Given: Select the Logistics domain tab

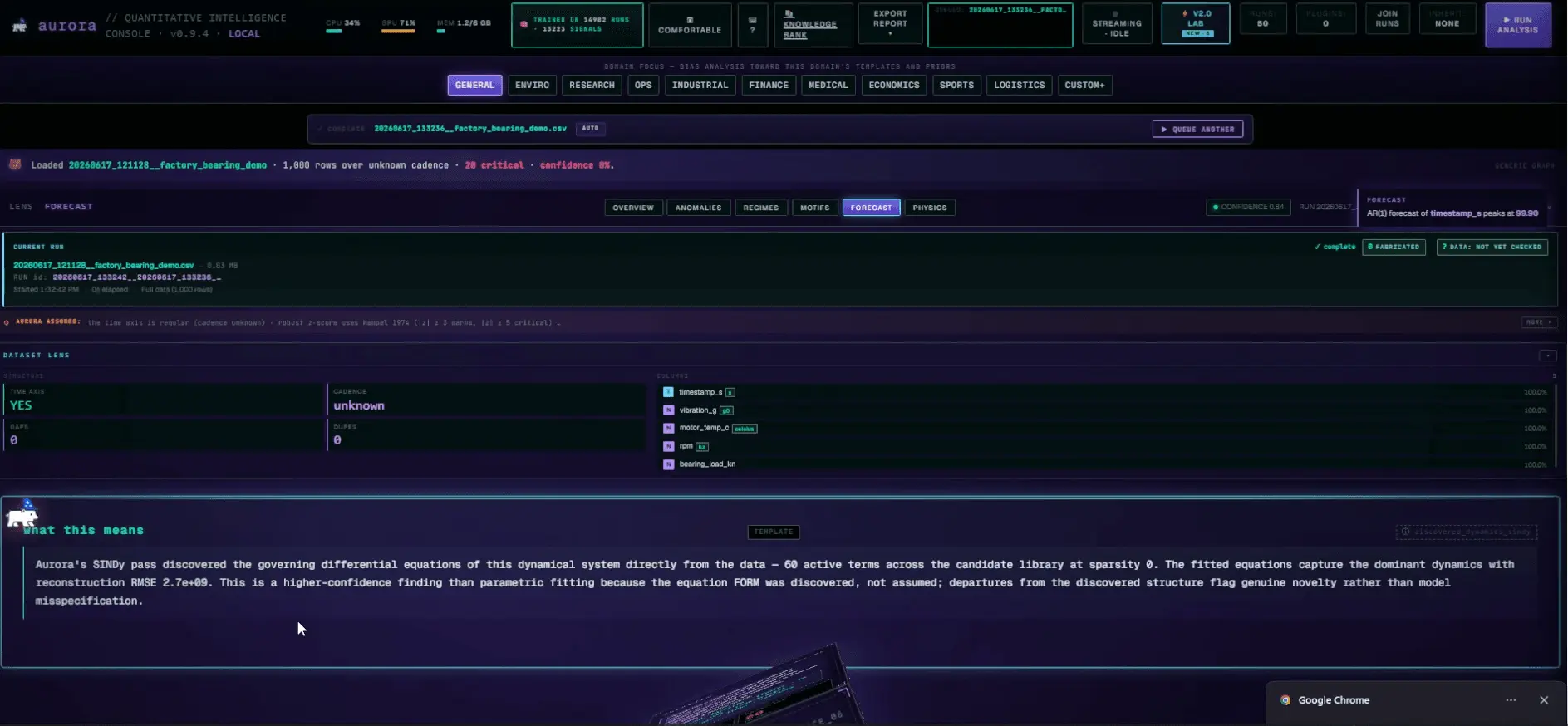Looking at the screenshot, I should [x=1020, y=85].
